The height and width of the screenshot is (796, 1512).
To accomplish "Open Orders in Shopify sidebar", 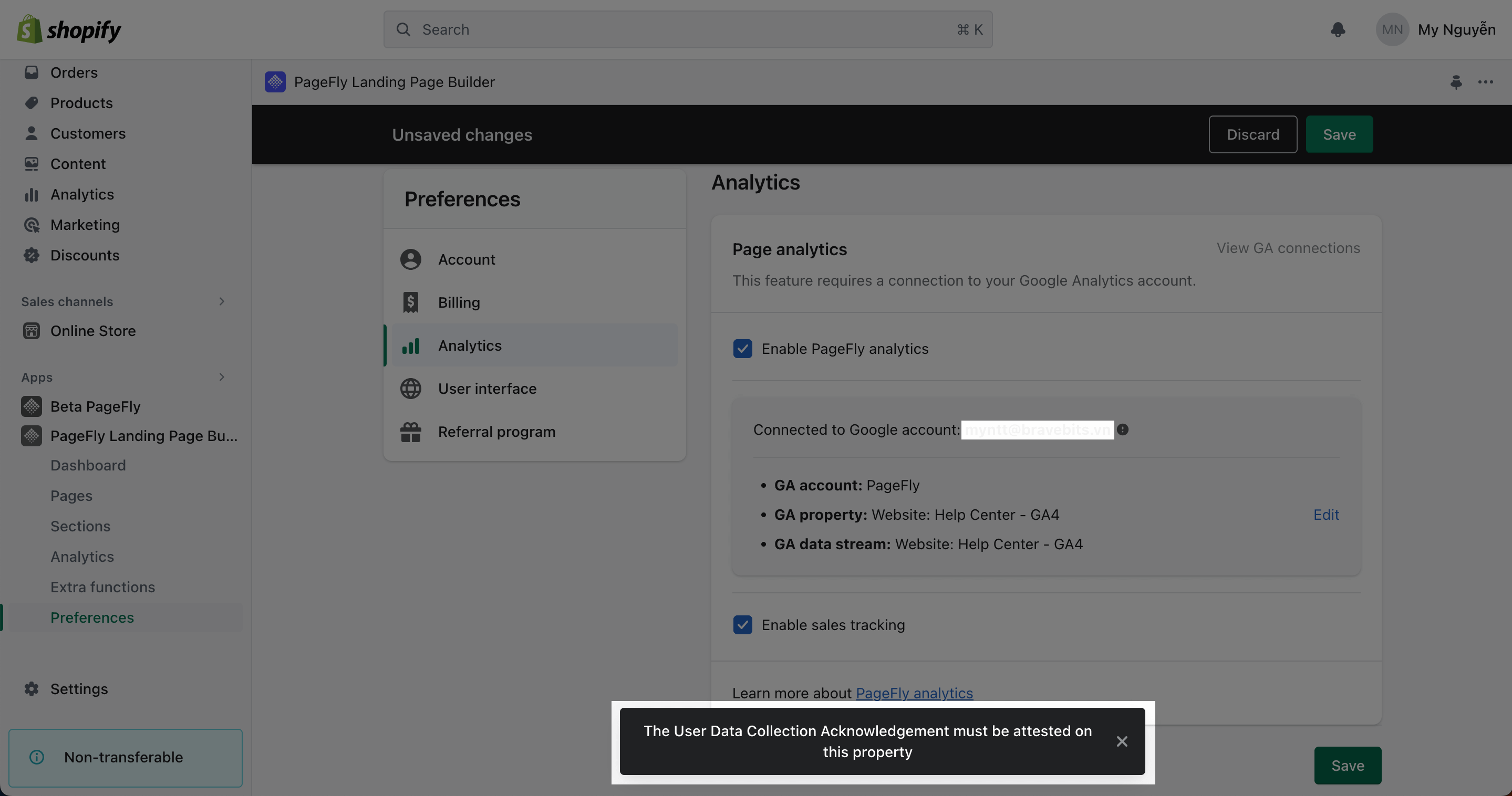I will (x=74, y=72).
